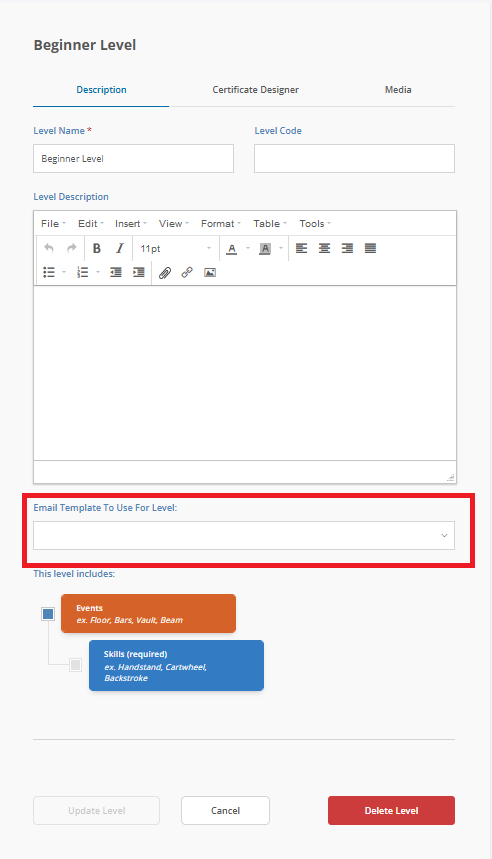Image resolution: width=492 pixels, height=859 pixels.
Task: Apply italic formatting
Action: coord(120,249)
